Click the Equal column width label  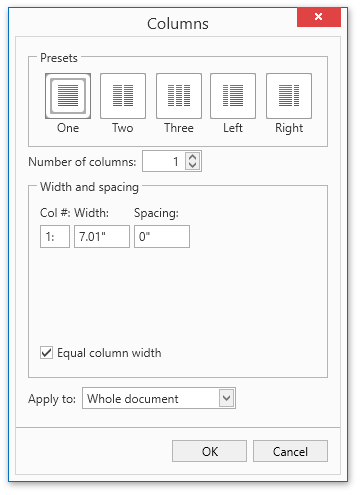click(109, 353)
